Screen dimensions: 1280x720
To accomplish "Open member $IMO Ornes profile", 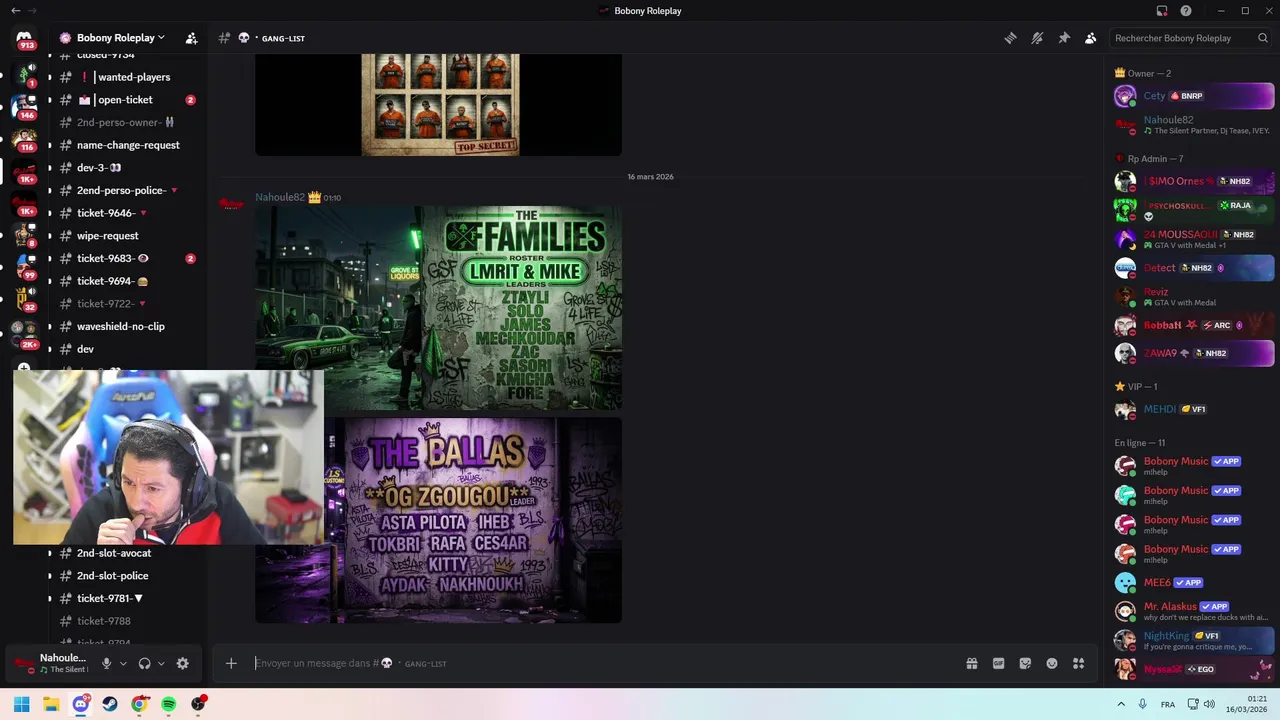I will point(1194,182).
